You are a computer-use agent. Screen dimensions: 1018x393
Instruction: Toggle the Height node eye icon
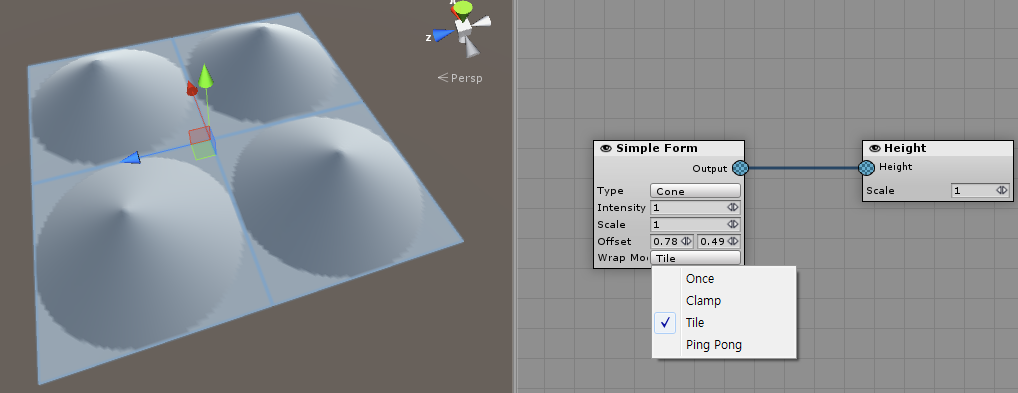875,148
